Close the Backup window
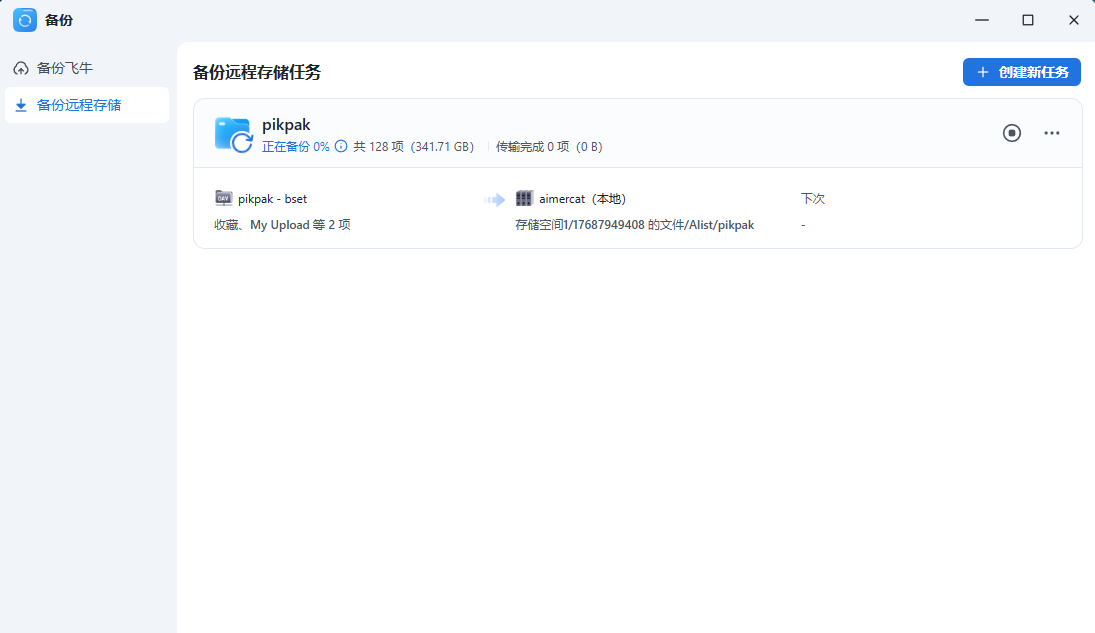Viewport: 1095px width, 633px height. [1074, 20]
